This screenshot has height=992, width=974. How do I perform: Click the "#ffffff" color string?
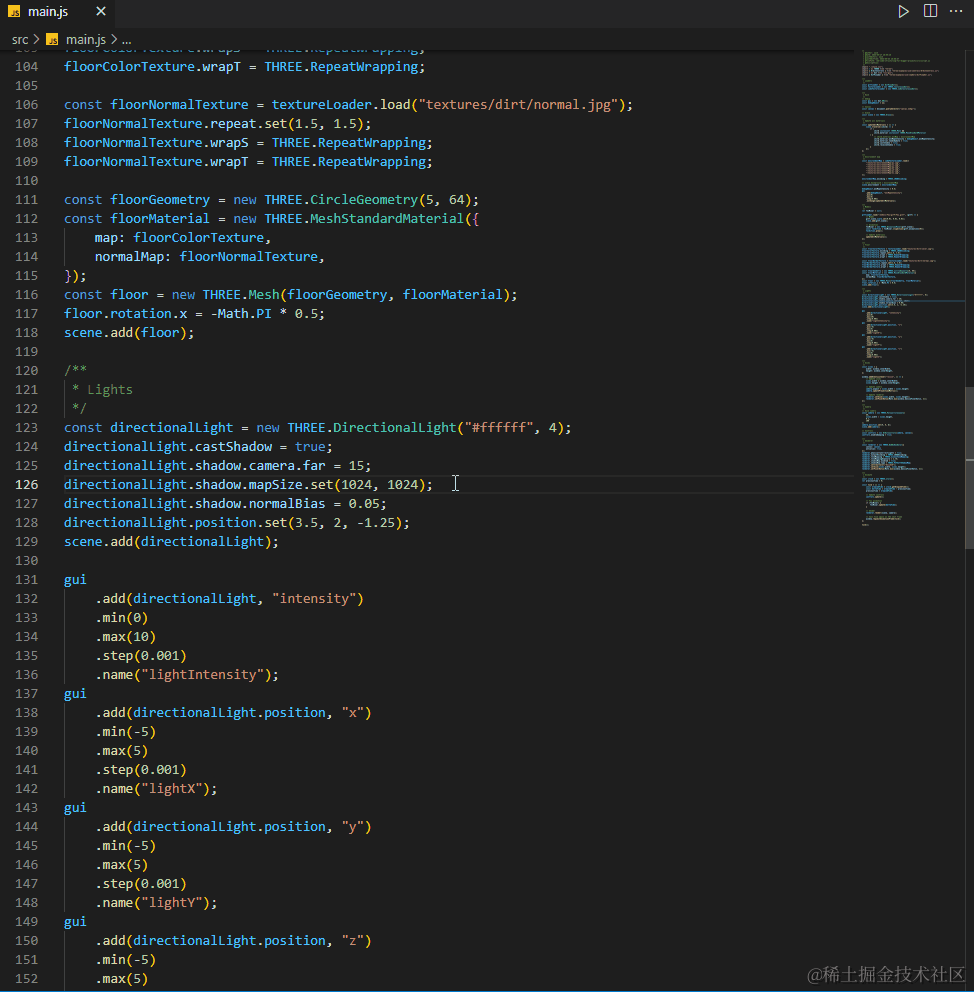[x=499, y=428]
